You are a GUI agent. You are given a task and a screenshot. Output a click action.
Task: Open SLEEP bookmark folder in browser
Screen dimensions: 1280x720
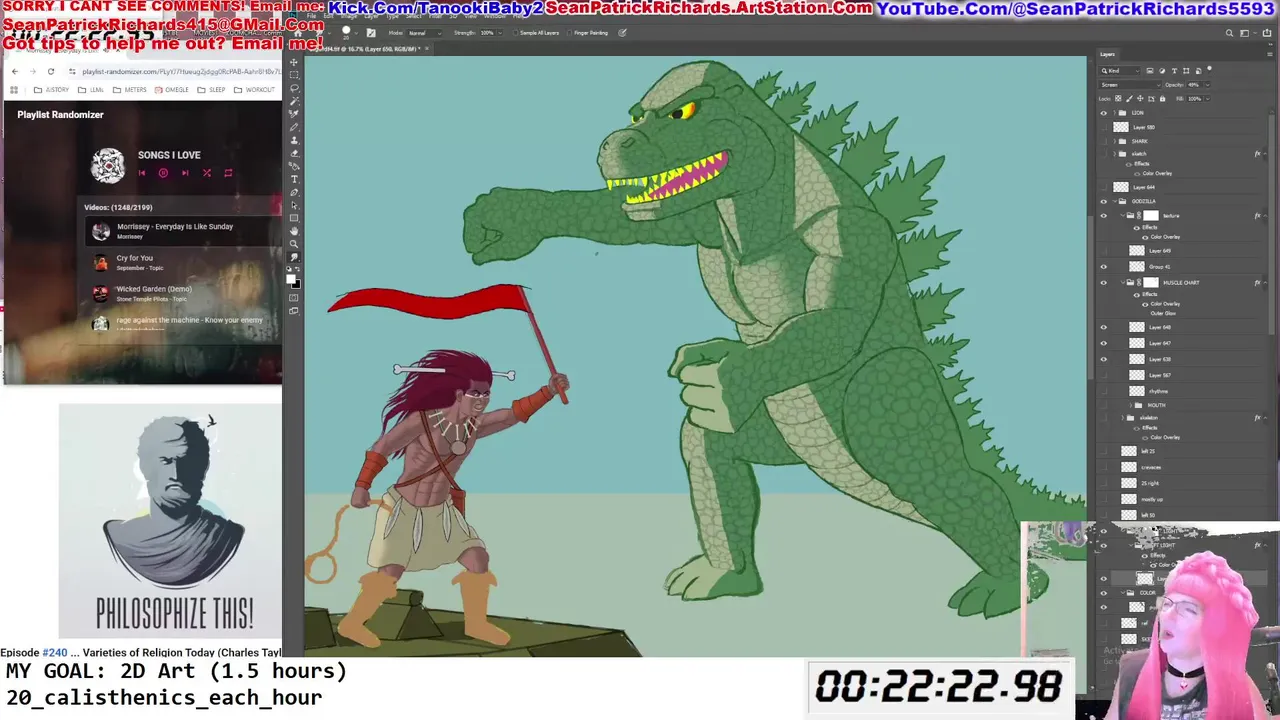coord(211,90)
